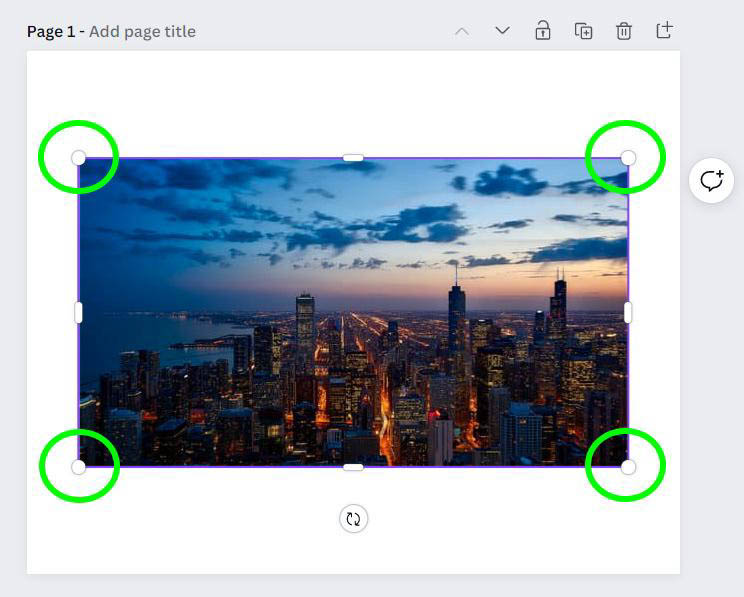Click the Add page title field

pos(142,31)
